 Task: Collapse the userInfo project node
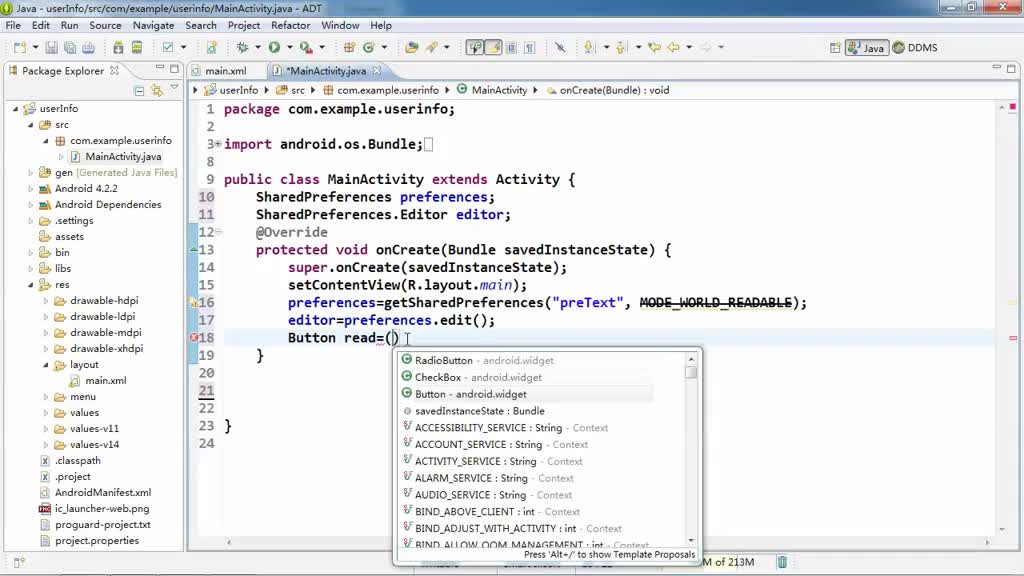(15, 108)
